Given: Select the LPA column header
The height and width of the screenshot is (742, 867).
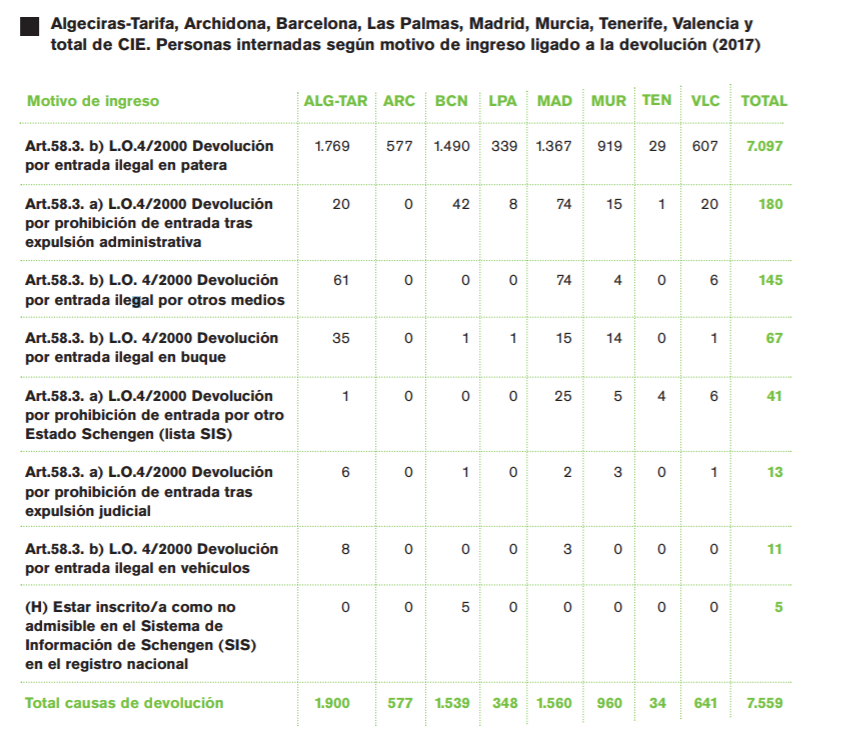Looking at the screenshot, I should (503, 101).
